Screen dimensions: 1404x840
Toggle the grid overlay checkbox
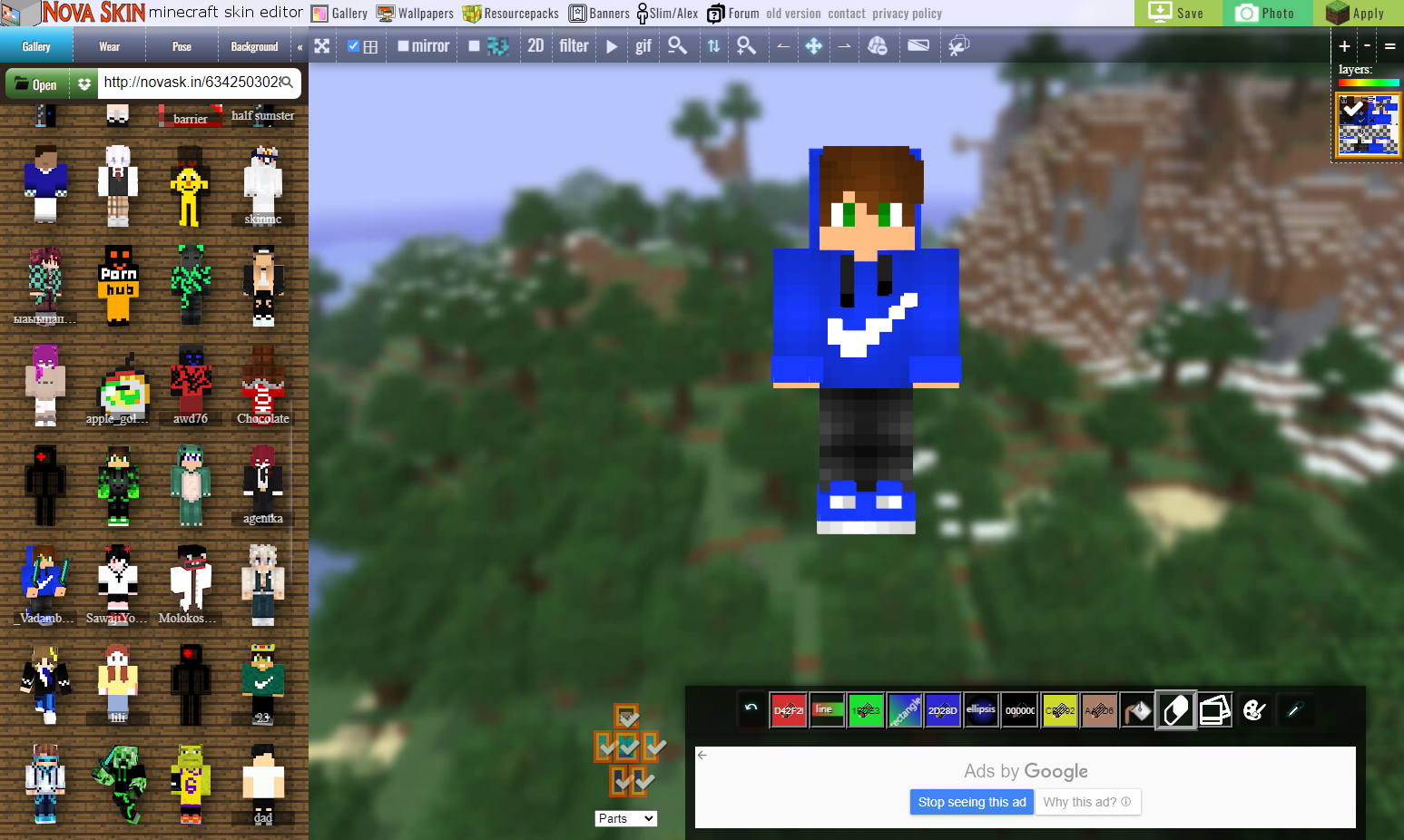pyautogui.click(x=354, y=46)
